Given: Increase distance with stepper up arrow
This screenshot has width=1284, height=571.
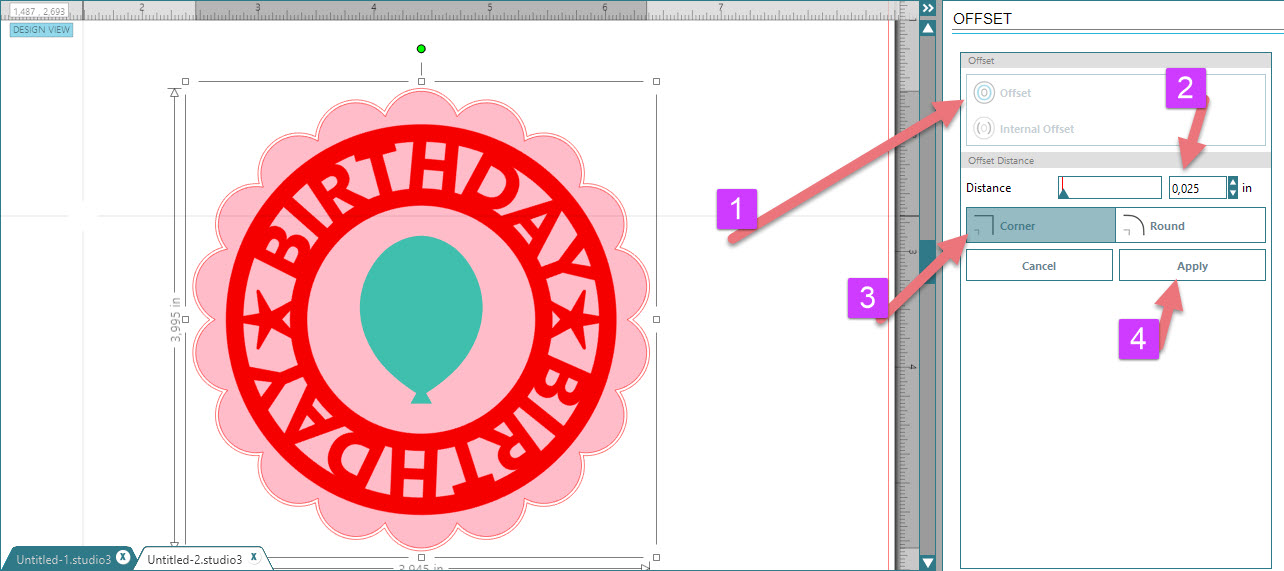Looking at the screenshot, I should pyautogui.click(x=1233, y=182).
